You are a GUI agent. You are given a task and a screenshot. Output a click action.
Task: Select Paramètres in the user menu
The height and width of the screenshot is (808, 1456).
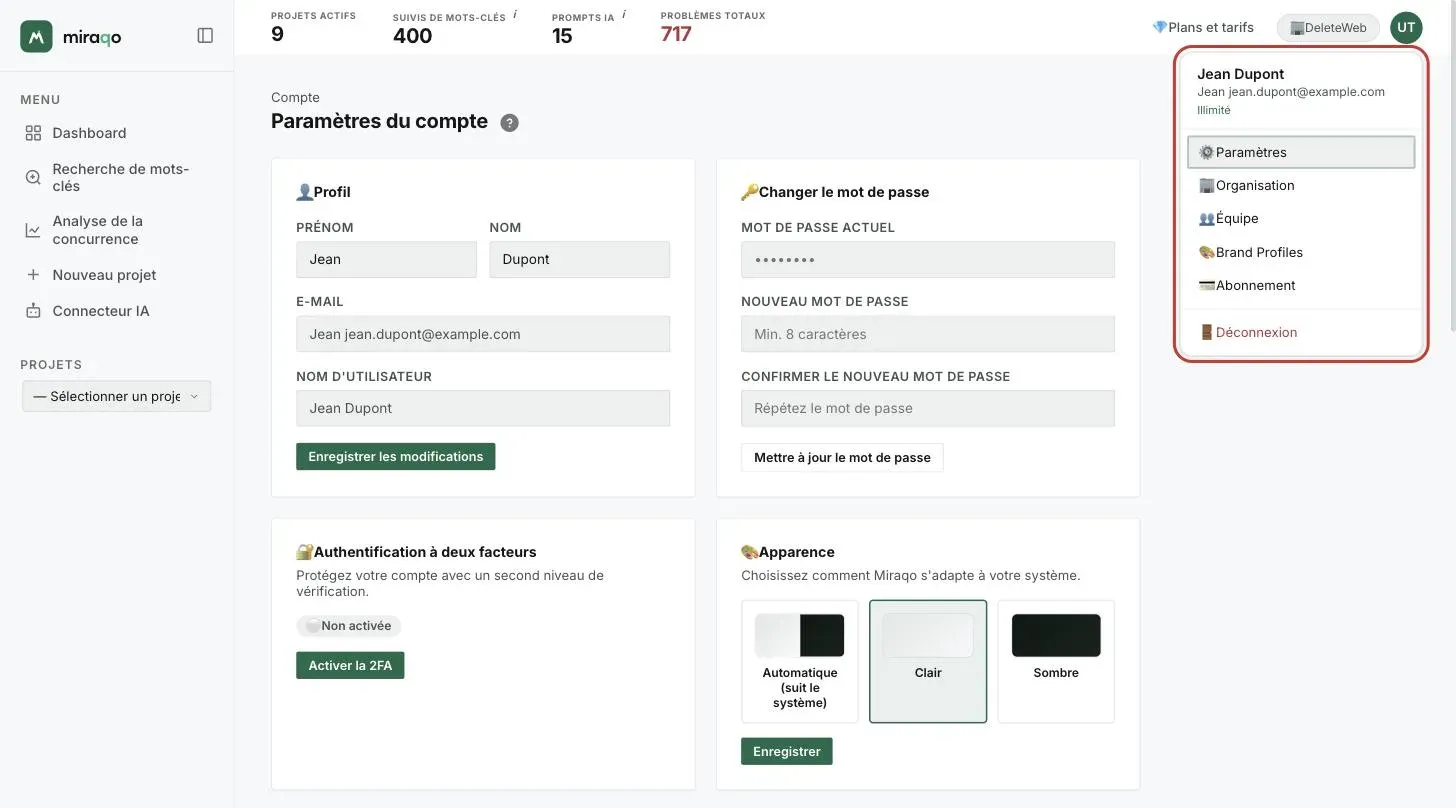(1301, 152)
